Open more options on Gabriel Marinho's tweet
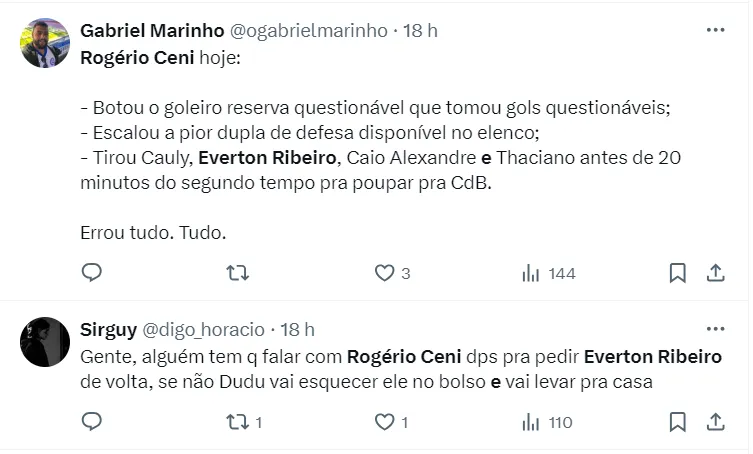753x454 pixels. (x=715, y=30)
